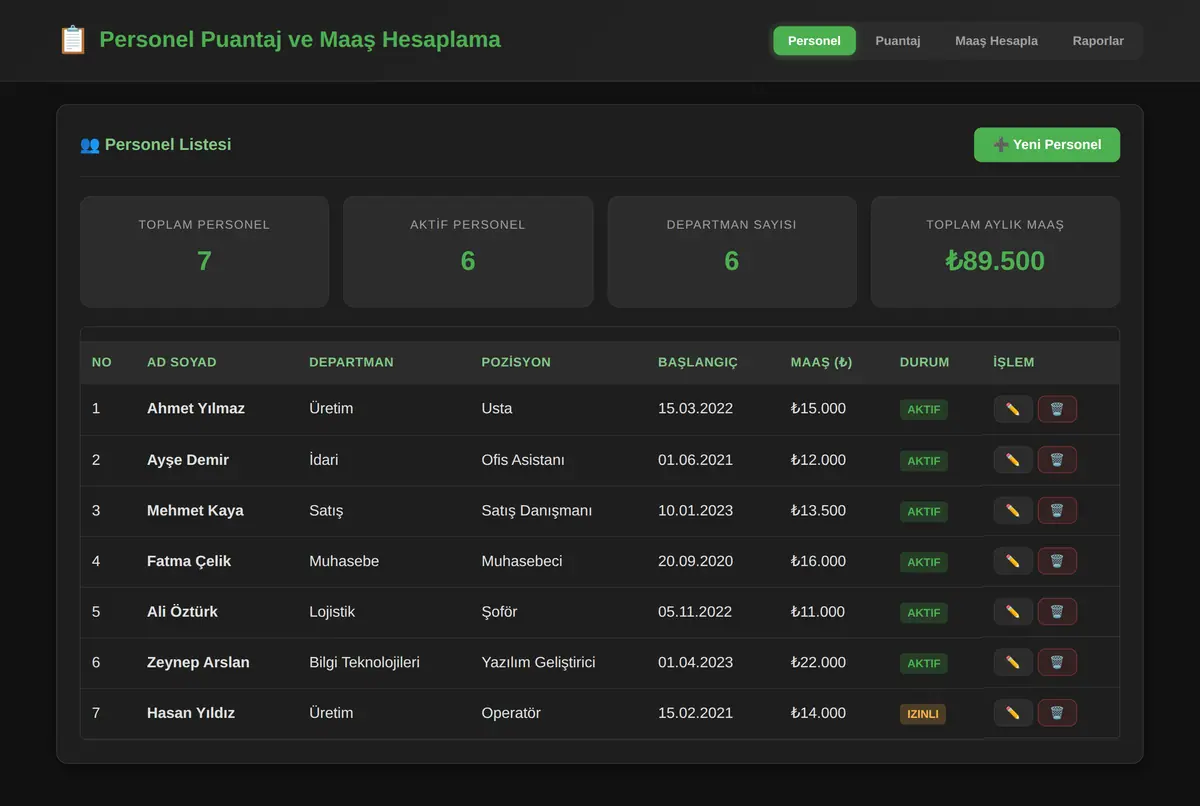Viewport: 1200px width, 806px height.
Task: Click the salary ₺22.000
Action: pos(818,662)
